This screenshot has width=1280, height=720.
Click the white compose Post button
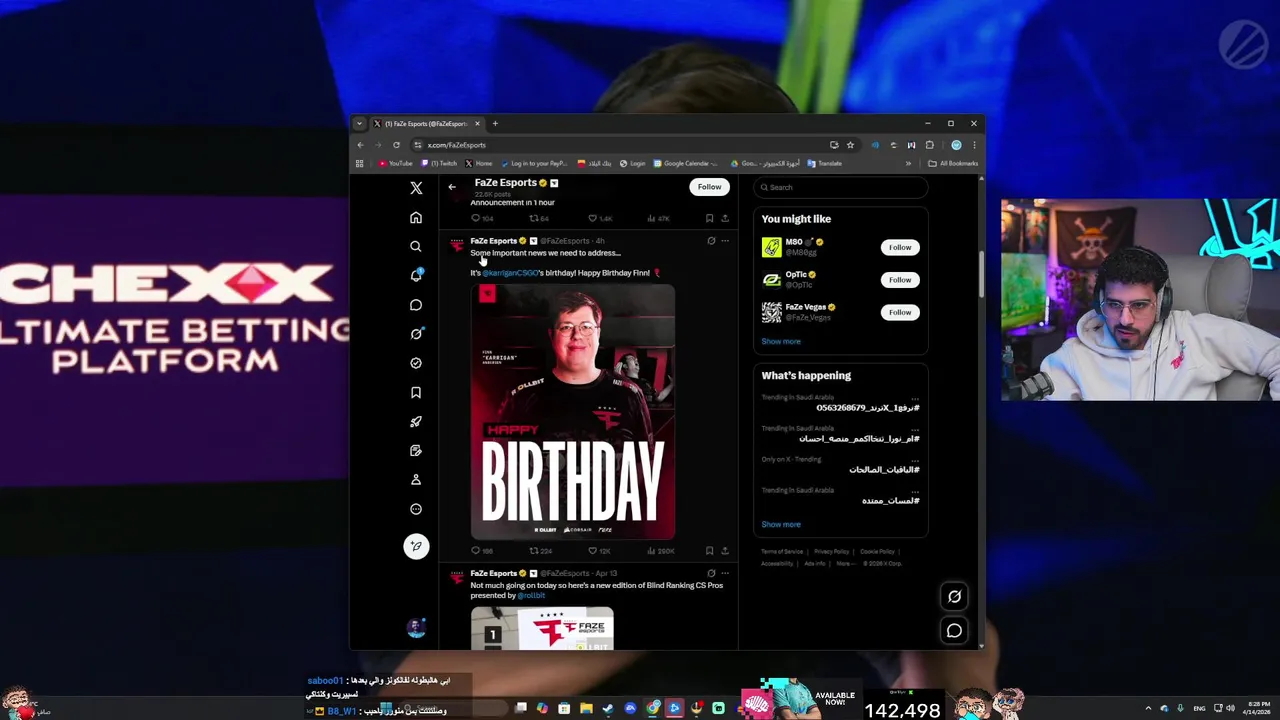tap(416, 546)
